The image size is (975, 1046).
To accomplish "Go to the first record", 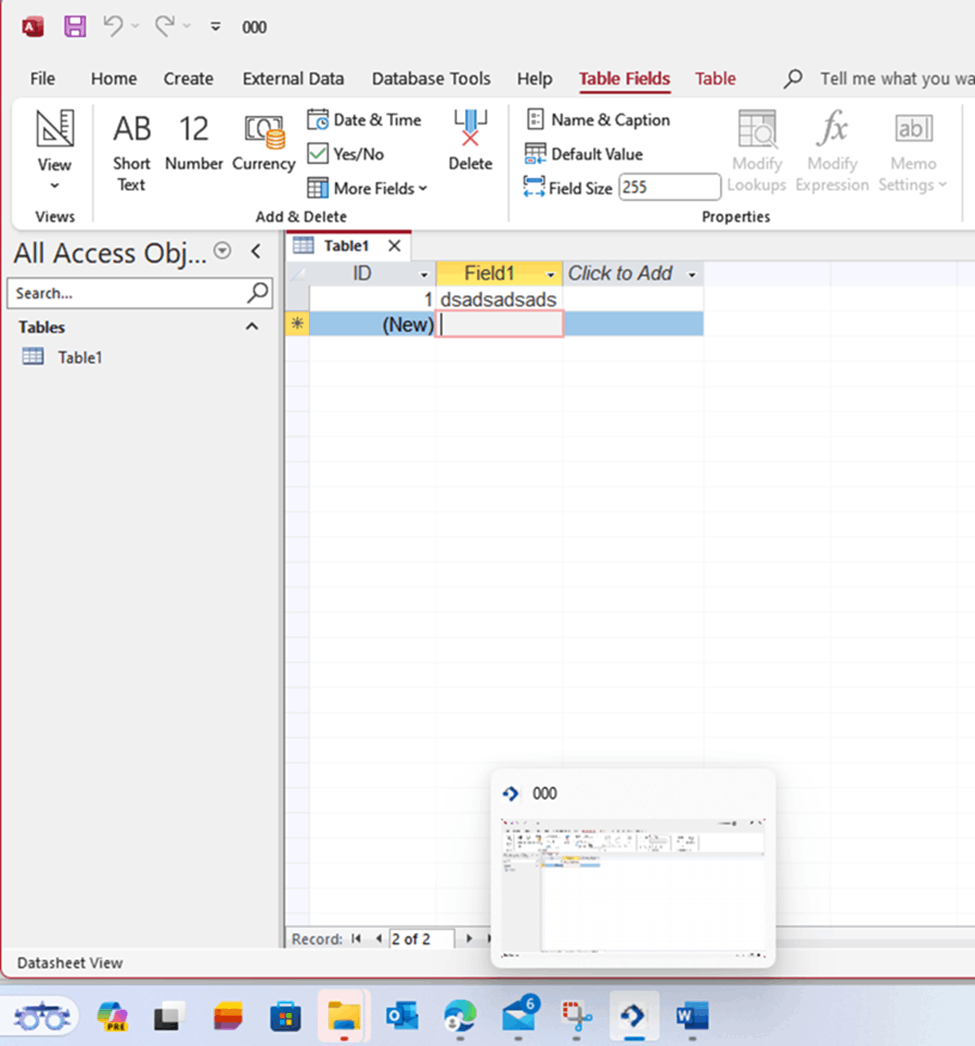I will 356,939.
